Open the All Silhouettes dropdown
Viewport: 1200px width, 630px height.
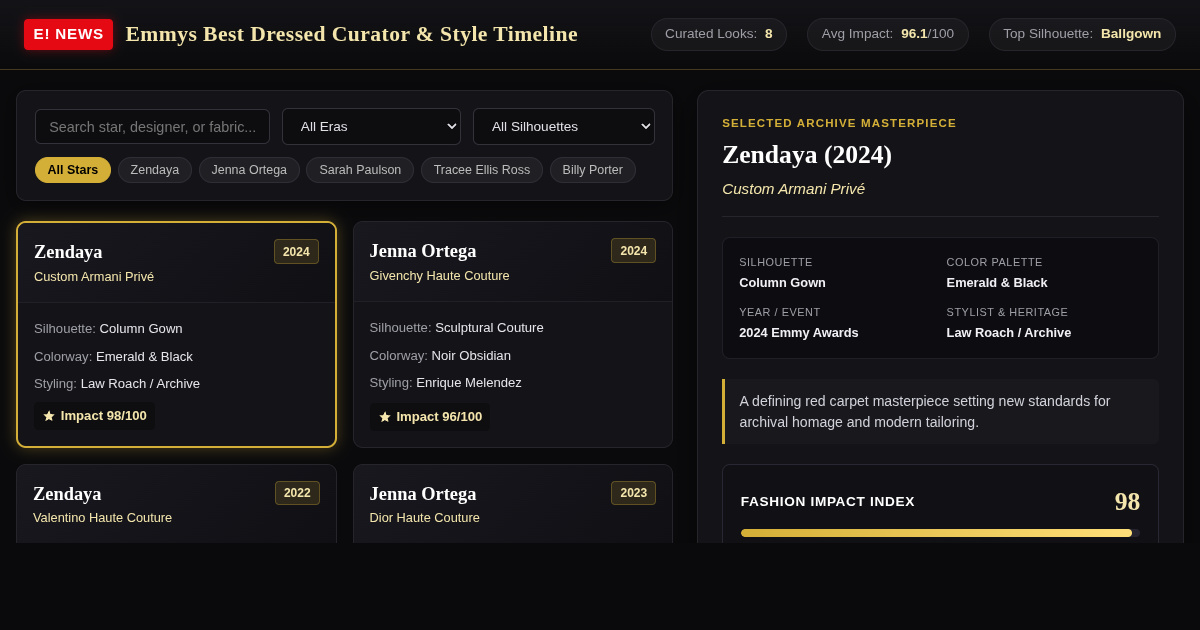pos(564,127)
